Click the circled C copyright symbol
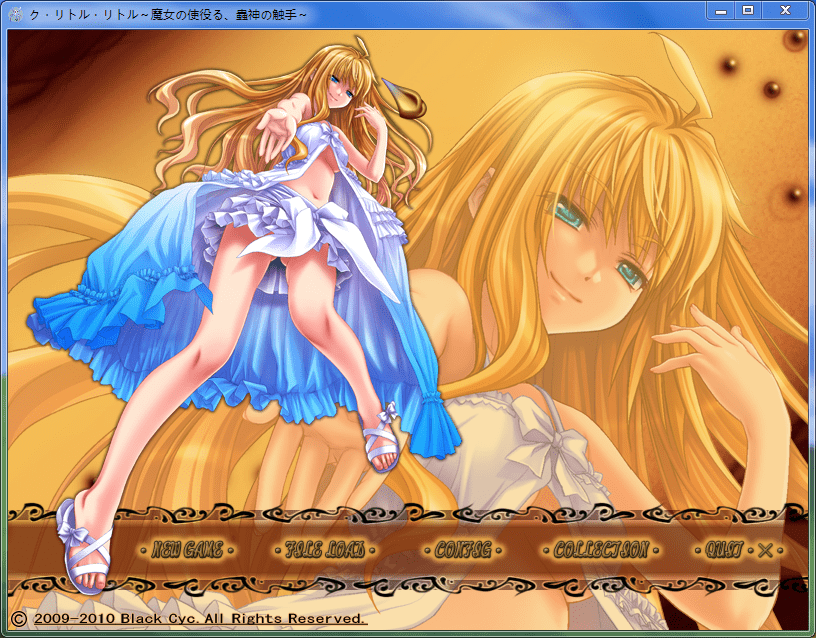 click(18, 619)
